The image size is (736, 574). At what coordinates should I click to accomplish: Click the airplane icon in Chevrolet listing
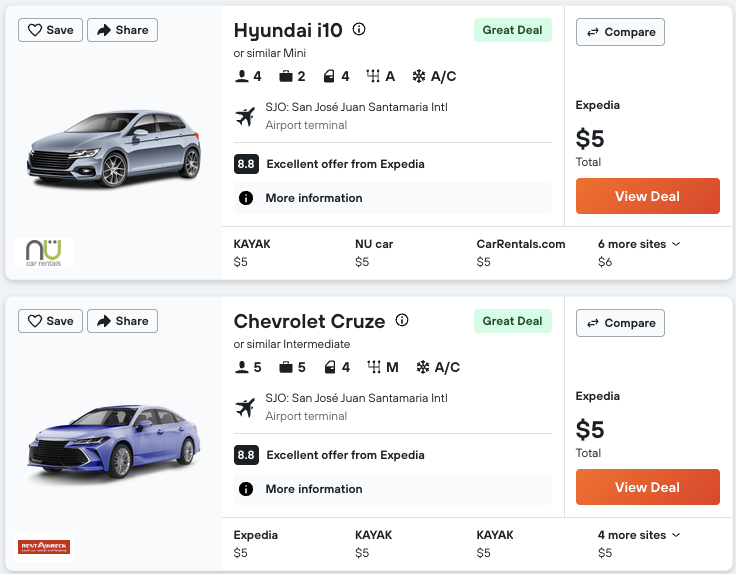pos(245,408)
